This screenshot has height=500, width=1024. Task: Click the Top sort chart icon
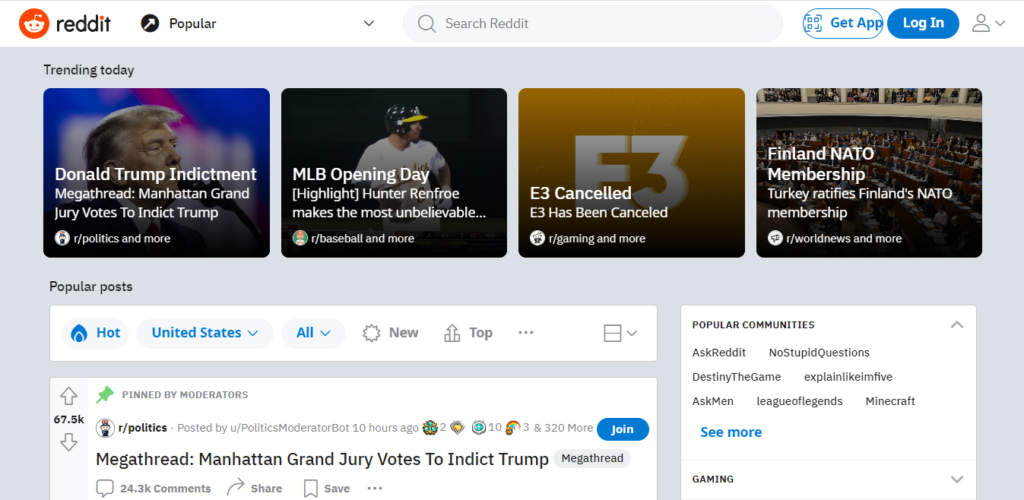452,333
